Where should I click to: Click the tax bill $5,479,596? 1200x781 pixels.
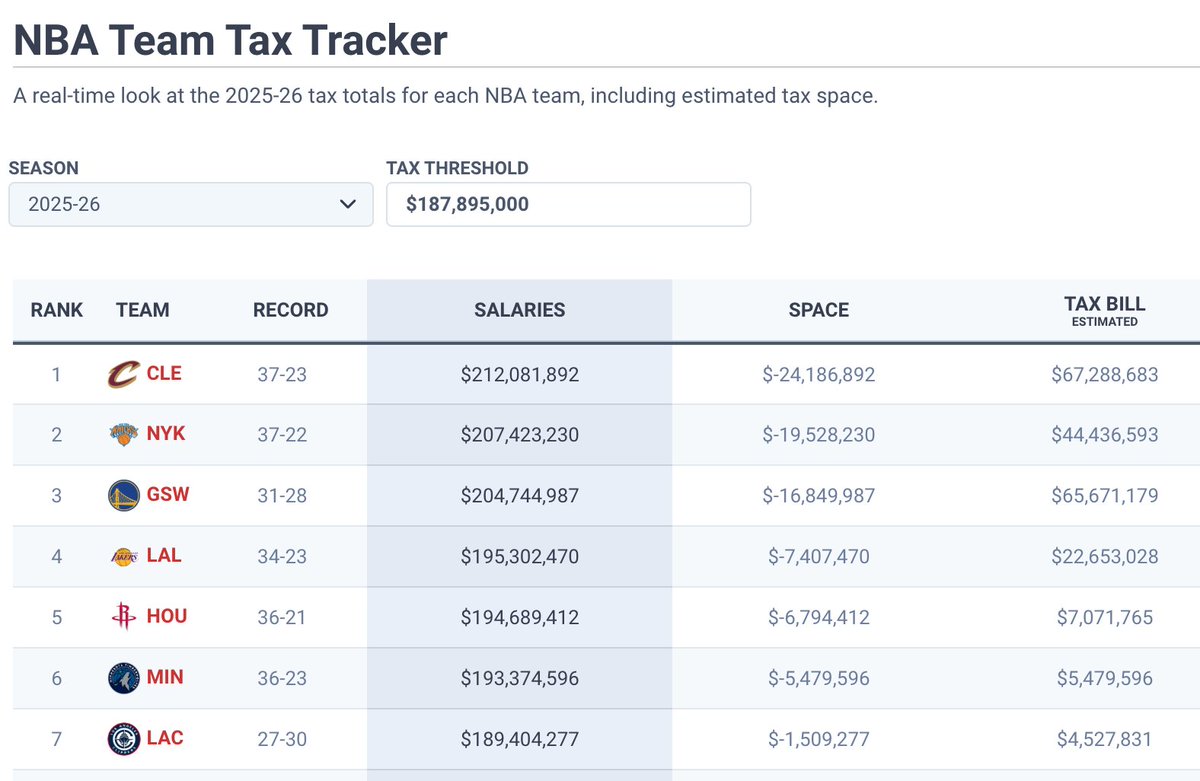[1105, 678]
